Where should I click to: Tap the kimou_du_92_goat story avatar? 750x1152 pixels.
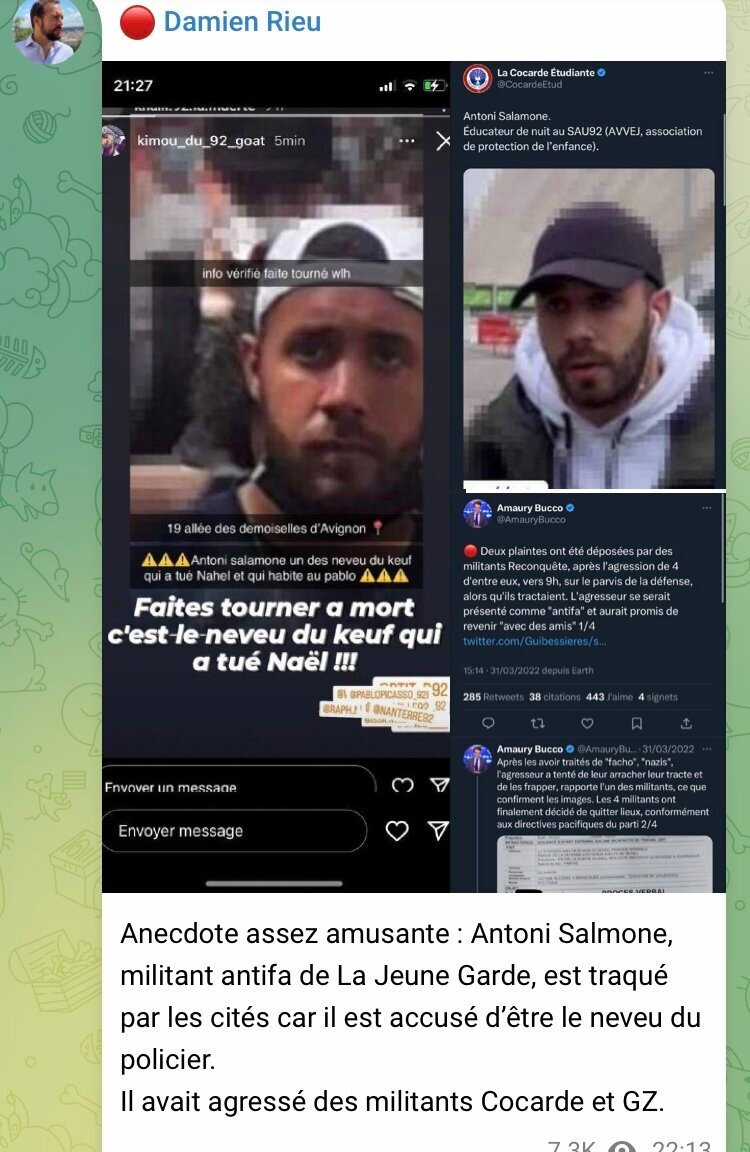coord(115,140)
